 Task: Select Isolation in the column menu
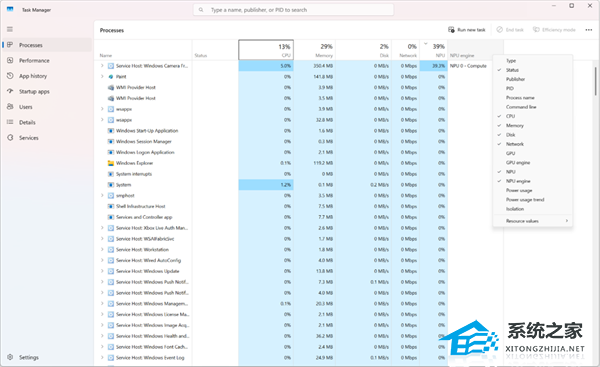(x=533, y=209)
